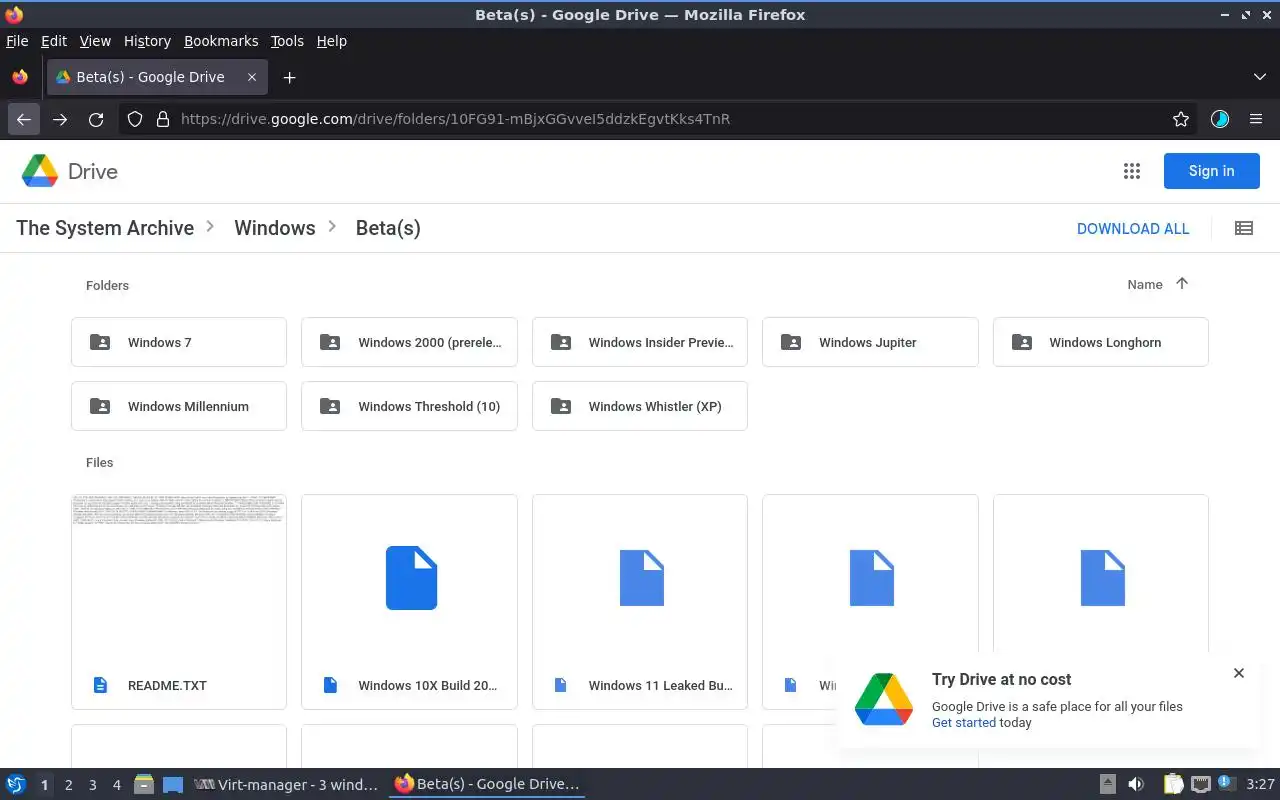Click the network monitor tray icon
This screenshot has width=1280, height=800.
point(1200,784)
